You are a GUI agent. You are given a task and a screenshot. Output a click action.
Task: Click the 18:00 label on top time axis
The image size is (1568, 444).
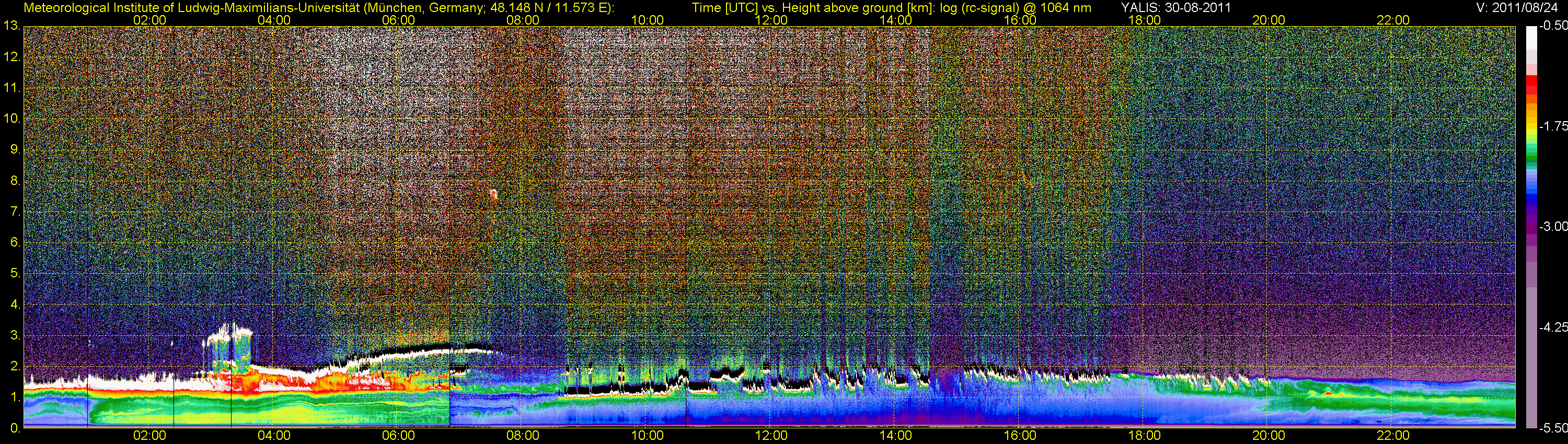[1144, 20]
